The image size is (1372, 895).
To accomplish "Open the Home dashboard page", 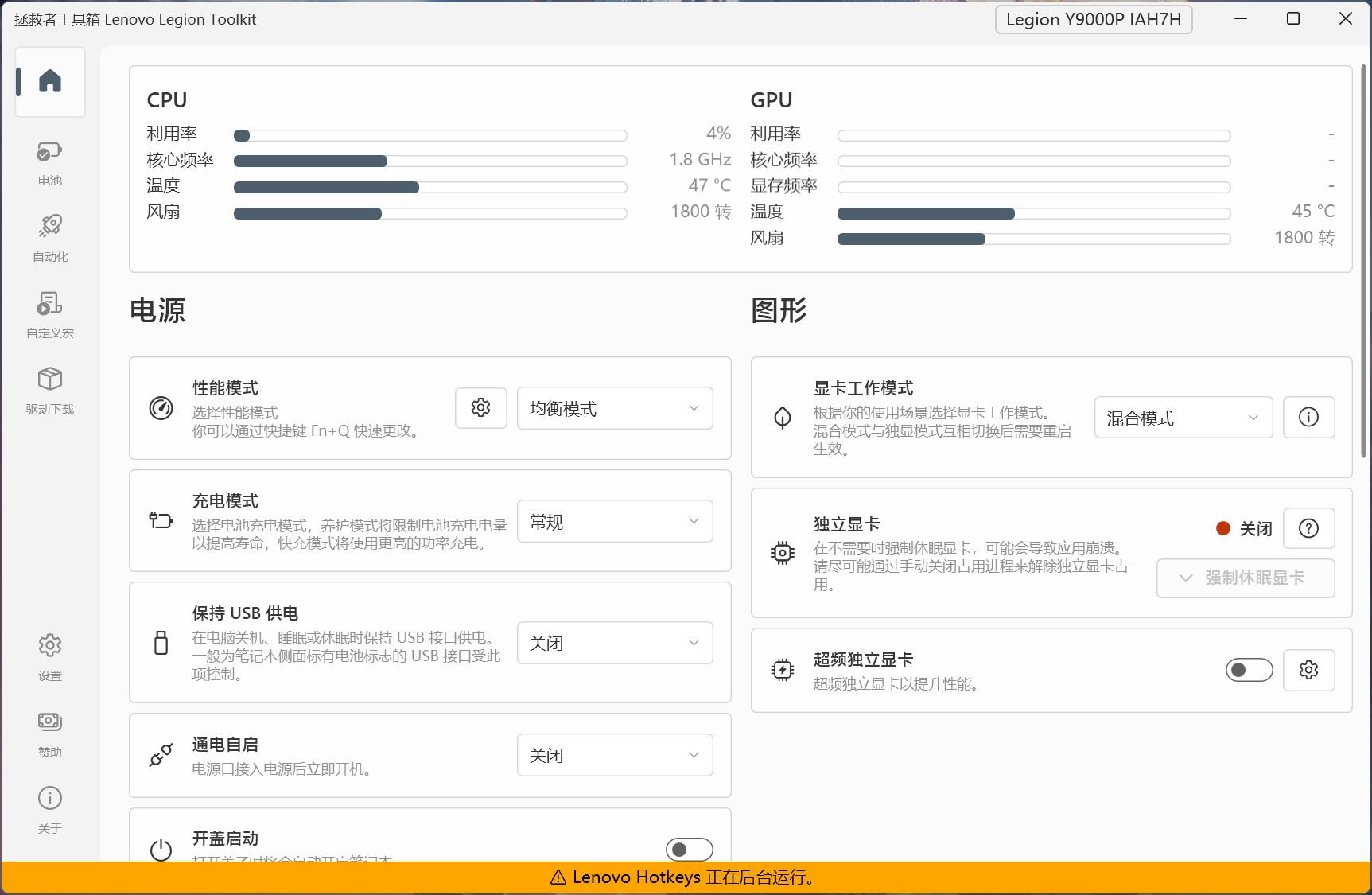I will 50,82.
